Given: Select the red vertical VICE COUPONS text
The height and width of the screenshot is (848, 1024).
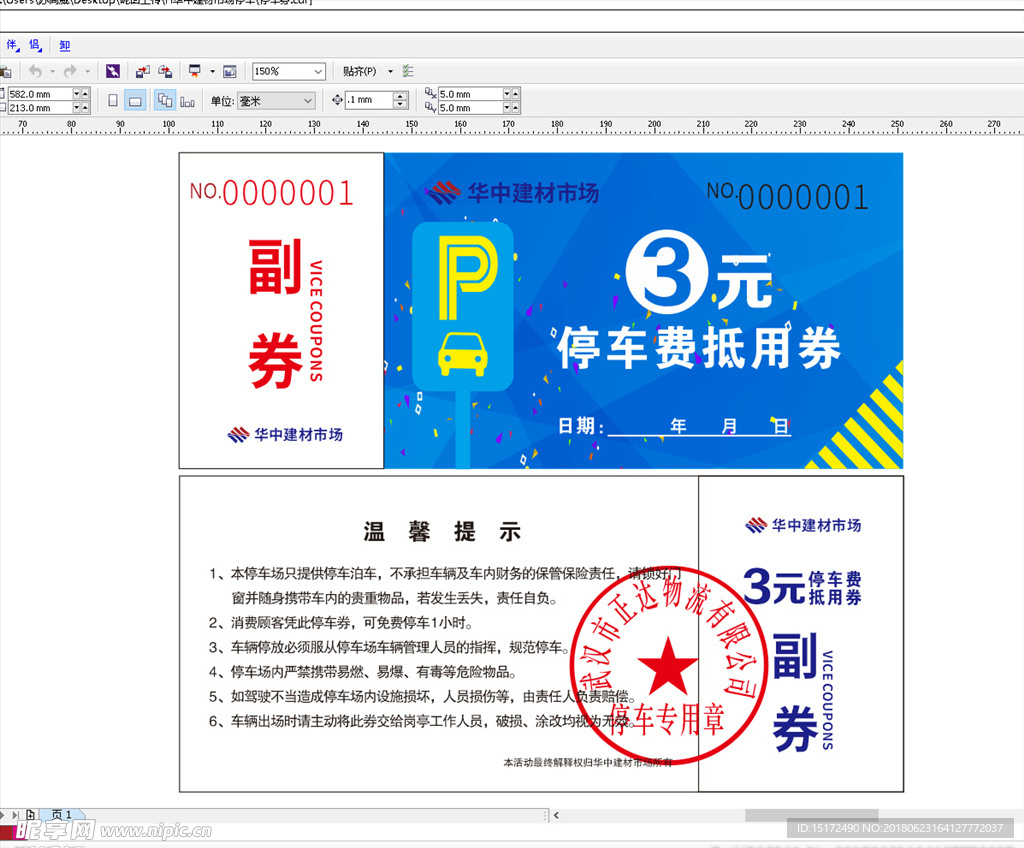Looking at the screenshot, I should [x=316, y=321].
